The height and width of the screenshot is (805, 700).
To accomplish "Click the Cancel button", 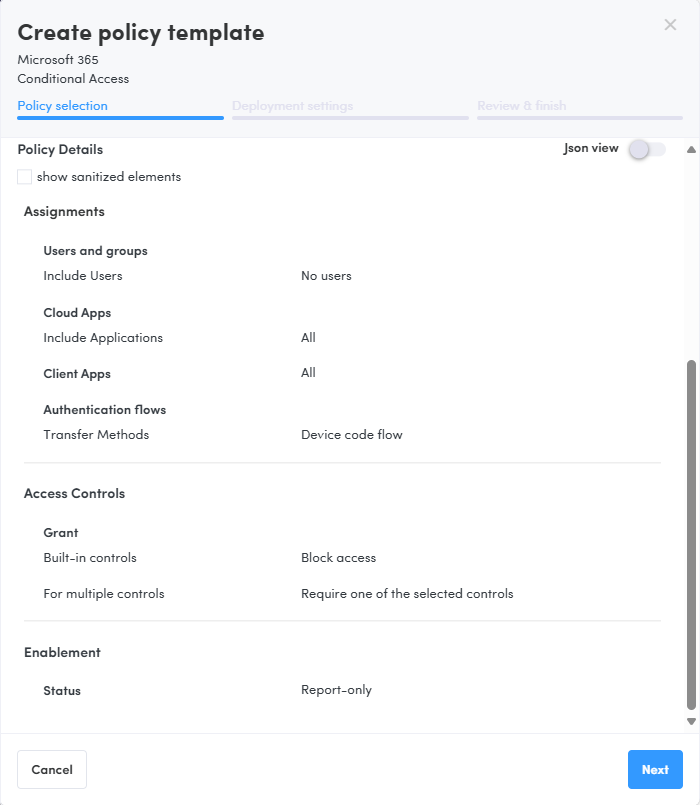I will (x=52, y=770).
